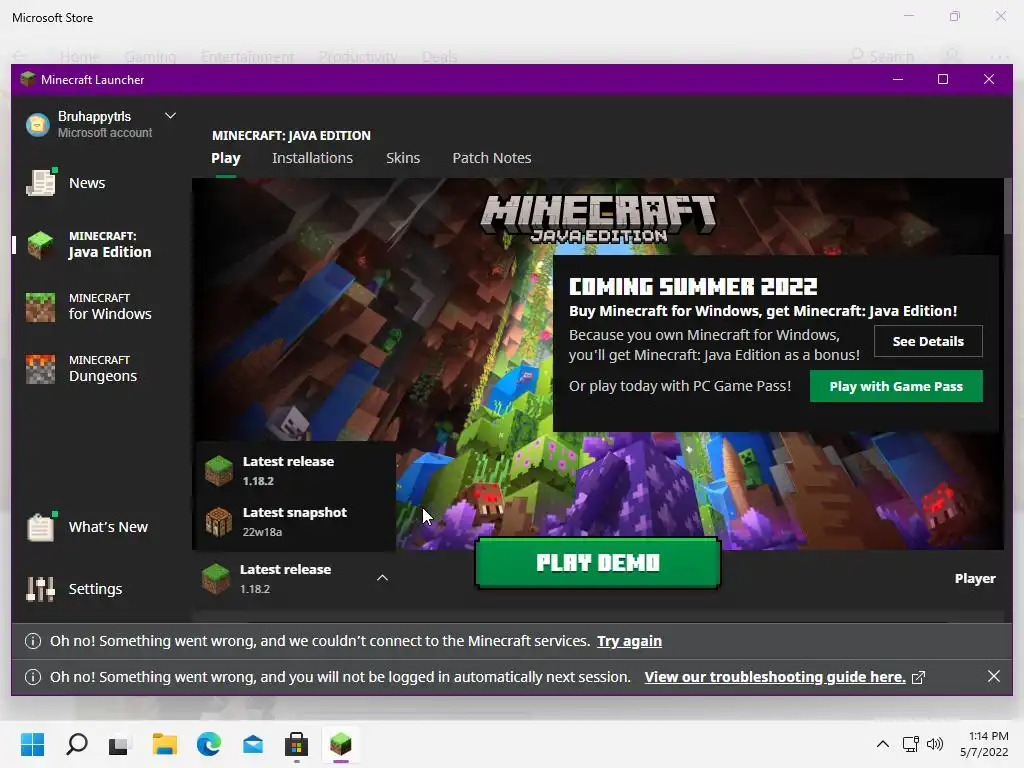Click Play with Game Pass
This screenshot has height=768, width=1024.
[896, 386]
